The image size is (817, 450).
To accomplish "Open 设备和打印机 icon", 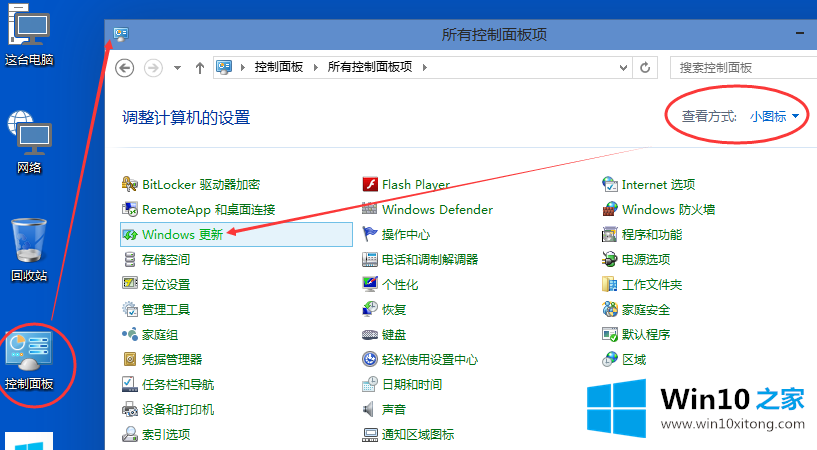I will (x=130, y=409).
